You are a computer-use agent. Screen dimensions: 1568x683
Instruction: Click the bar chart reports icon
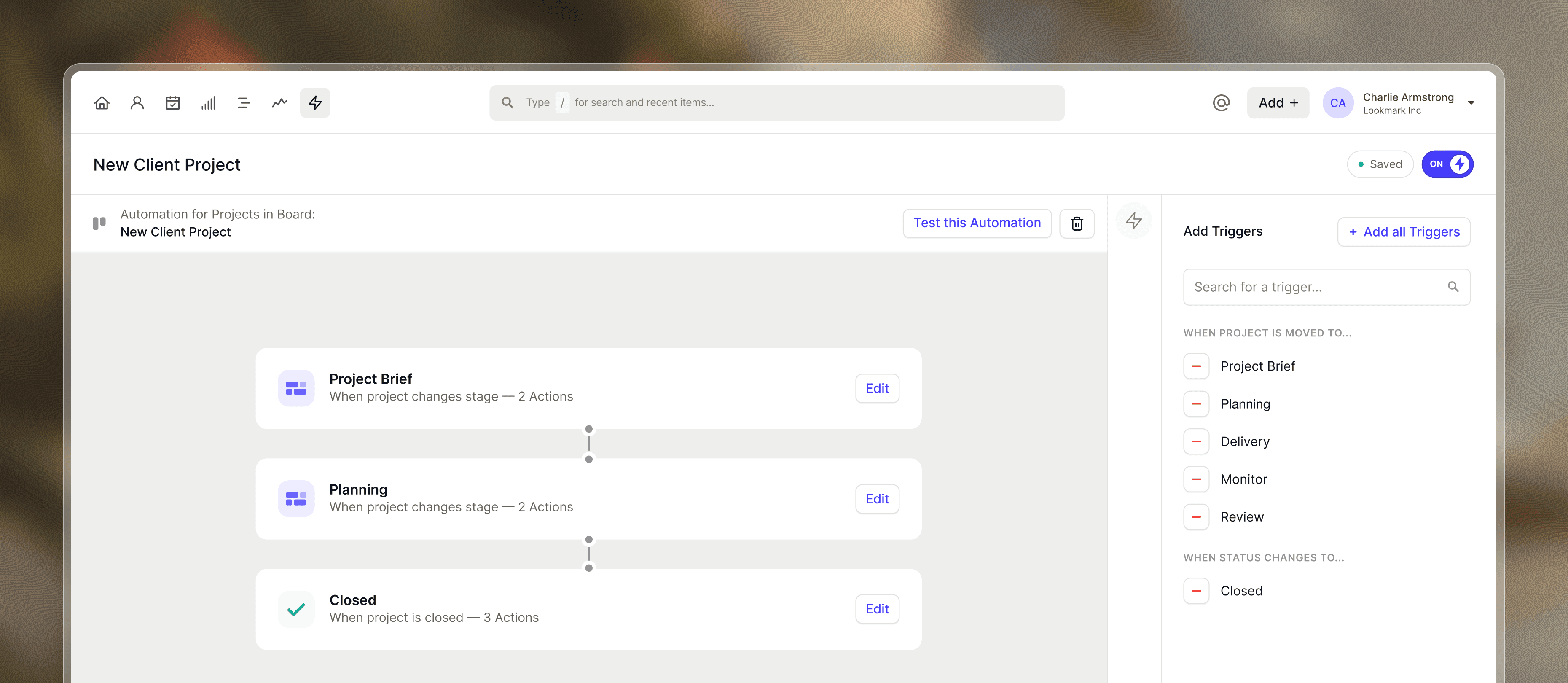point(208,102)
